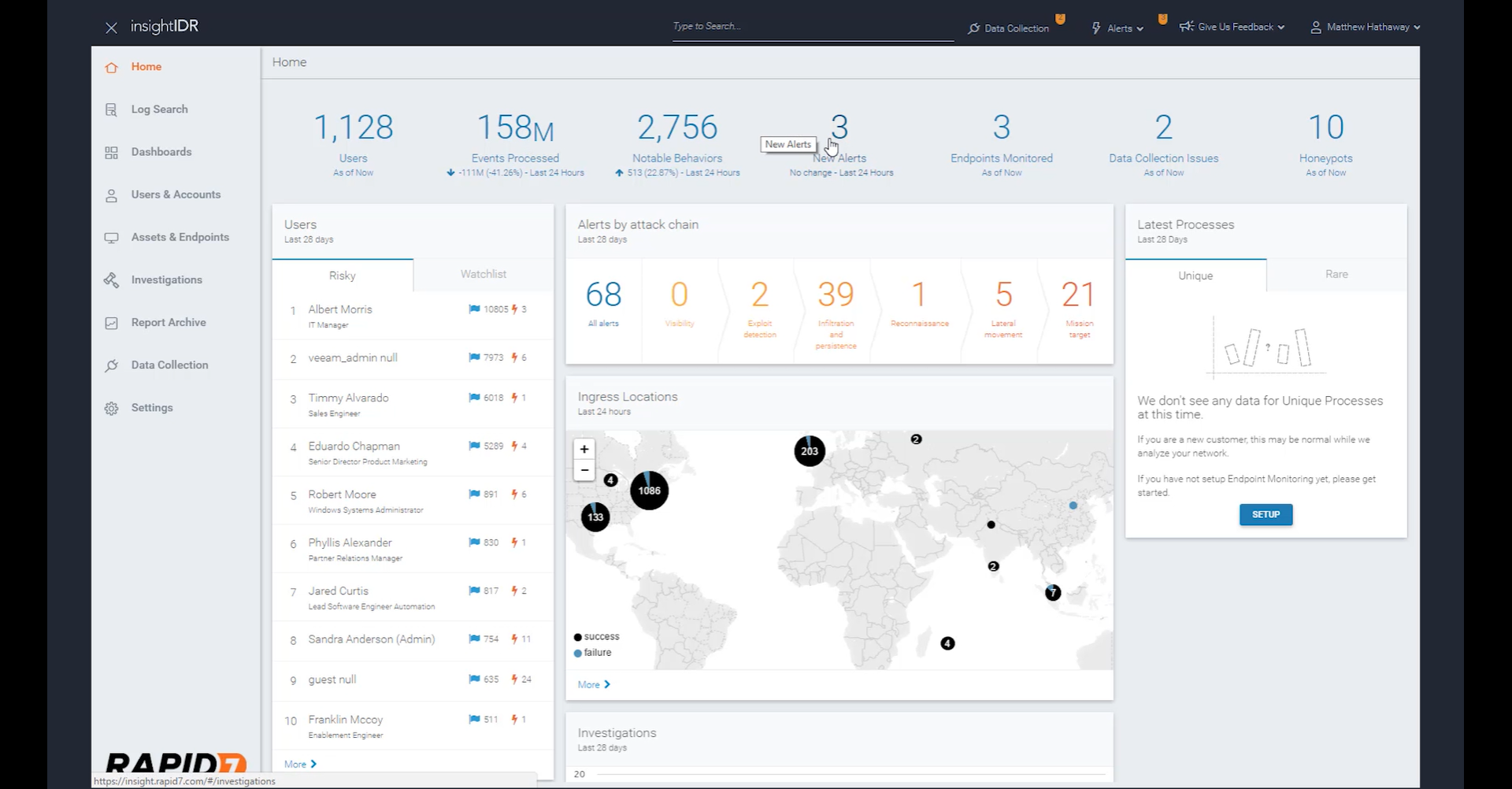
Task: Select the Rare processes tab
Action: point(1336,274)
